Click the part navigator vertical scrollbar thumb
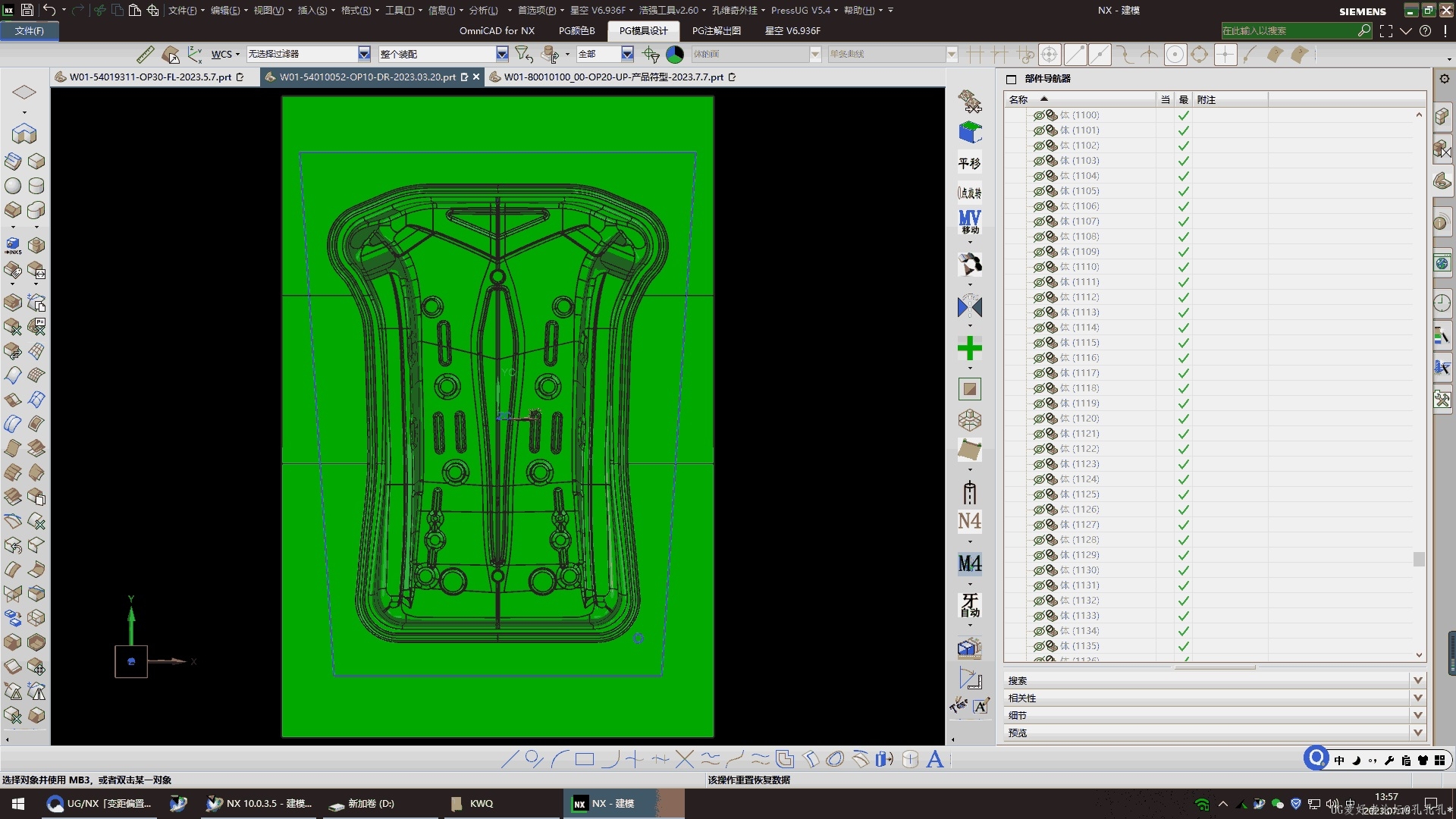 1419,559
